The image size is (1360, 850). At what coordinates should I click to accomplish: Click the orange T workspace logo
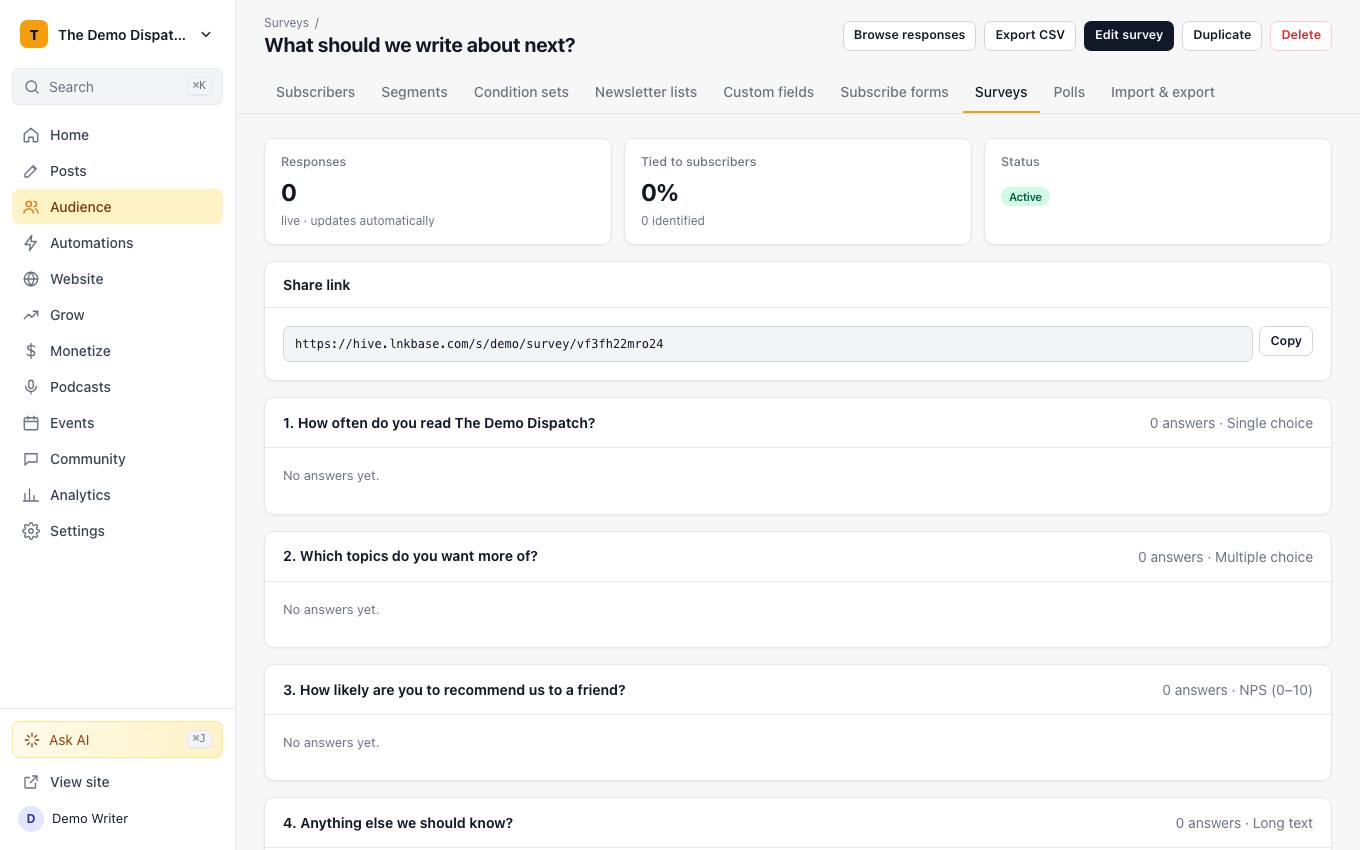tap(34, 35)
